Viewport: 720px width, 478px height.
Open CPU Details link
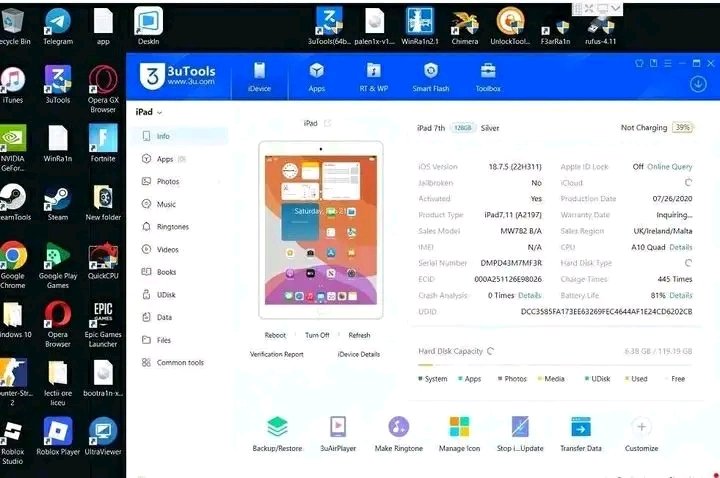tap(681, 247)
